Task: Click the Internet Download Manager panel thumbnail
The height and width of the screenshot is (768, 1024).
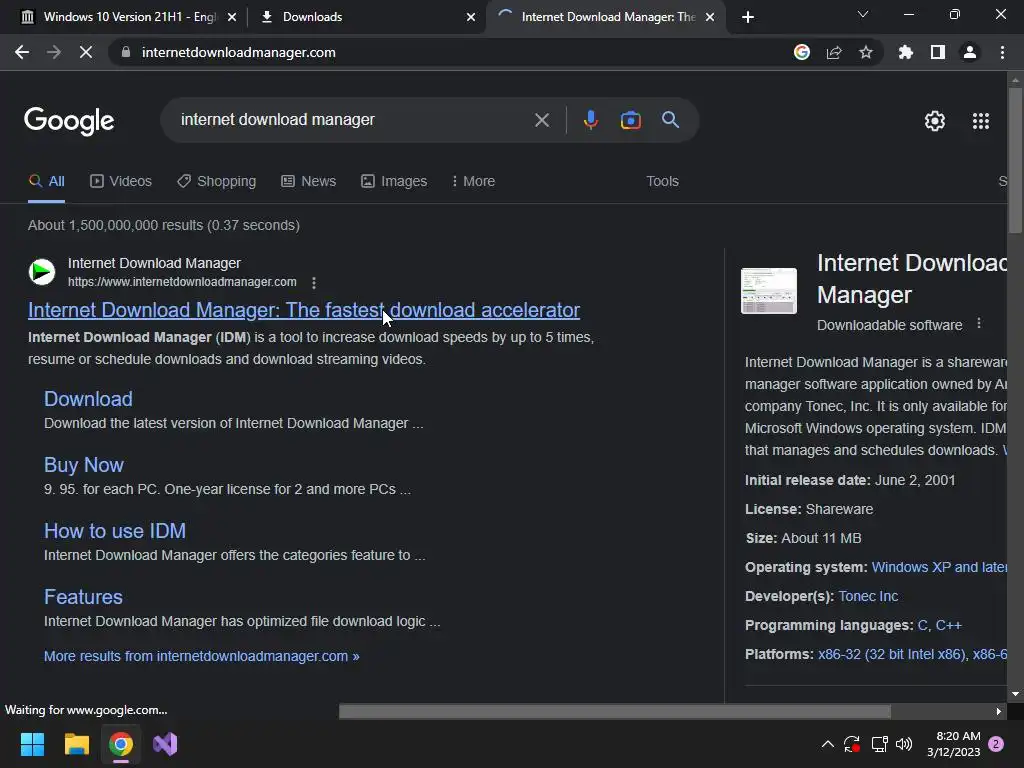Action: tap(769, 291)
